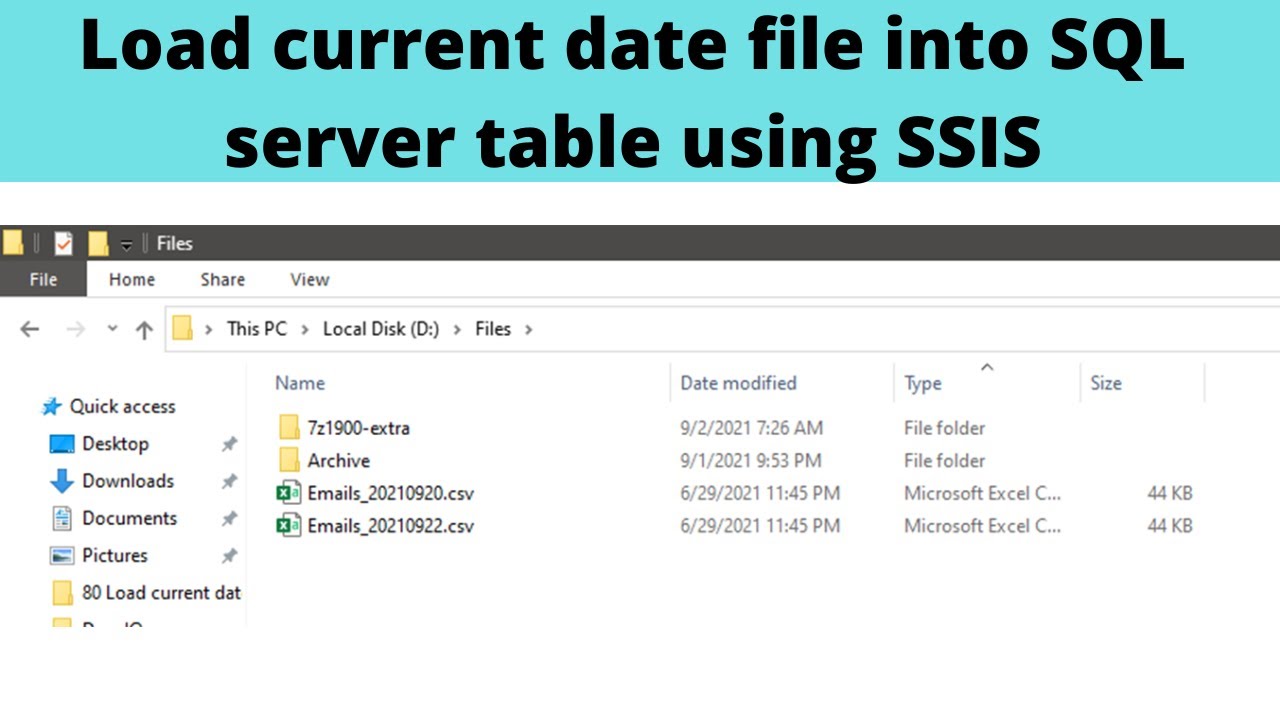Click Local Disk (D:) in the address breadcrumb
The width and height of the screenshot is (1280, 720).
tap(381, 328)
